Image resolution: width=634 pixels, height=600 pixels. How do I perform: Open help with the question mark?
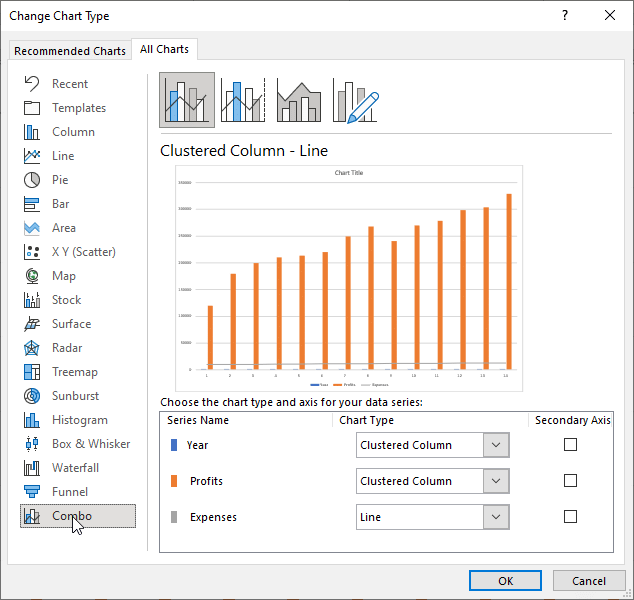pos(565,15)
